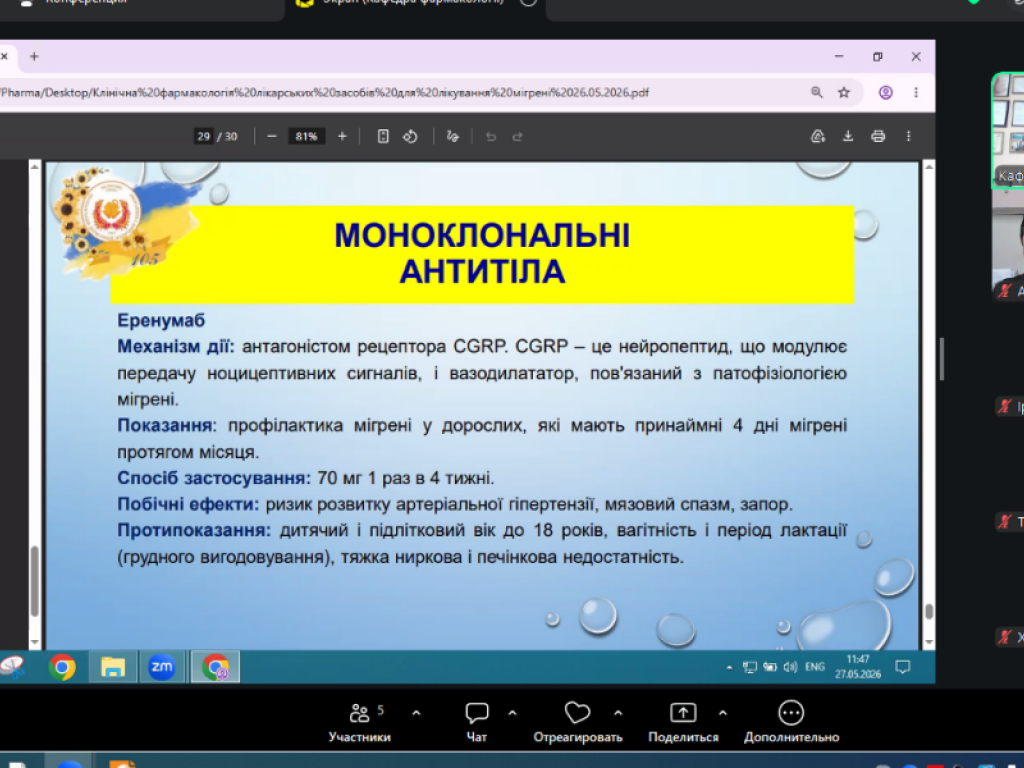
Task: Click the Поделиться share screen button
Action: coord(683,722)
